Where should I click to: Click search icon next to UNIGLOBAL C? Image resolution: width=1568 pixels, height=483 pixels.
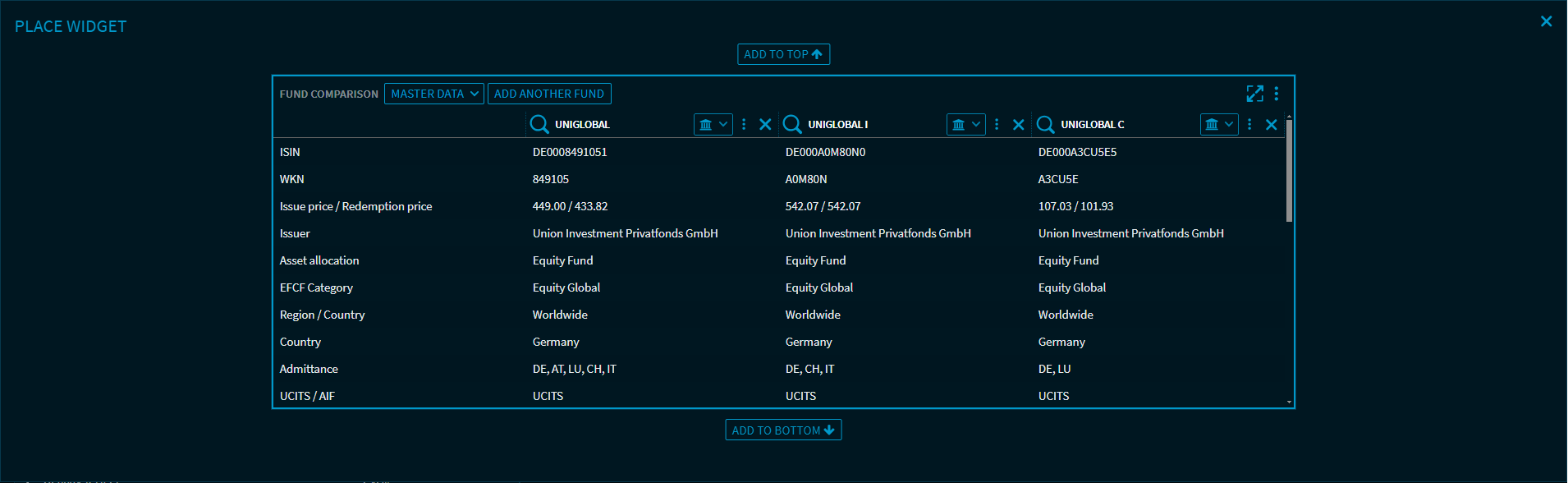[1045, 124]
